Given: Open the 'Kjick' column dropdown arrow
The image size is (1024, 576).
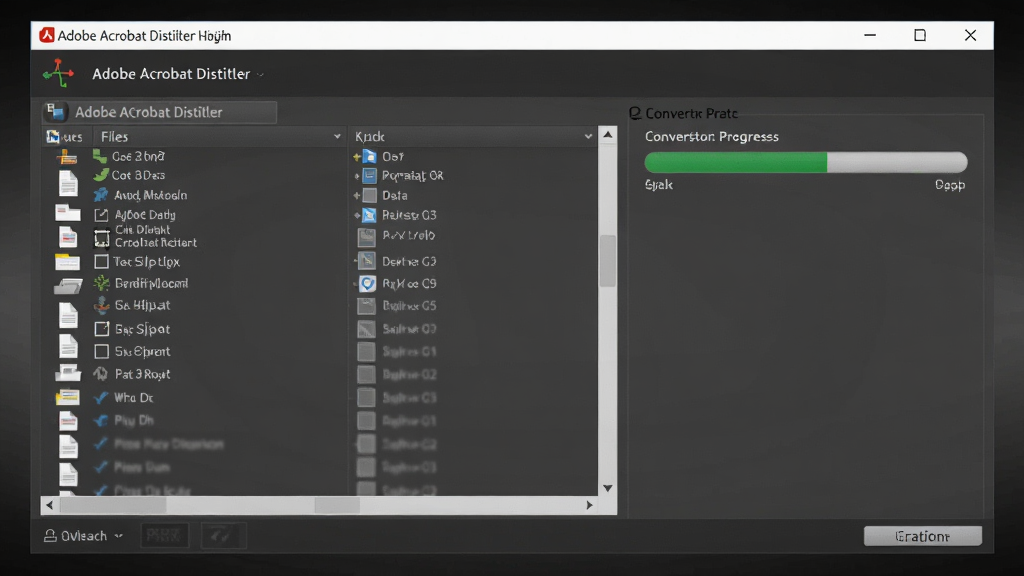Looking at the screenshot, I should [588, 136].
